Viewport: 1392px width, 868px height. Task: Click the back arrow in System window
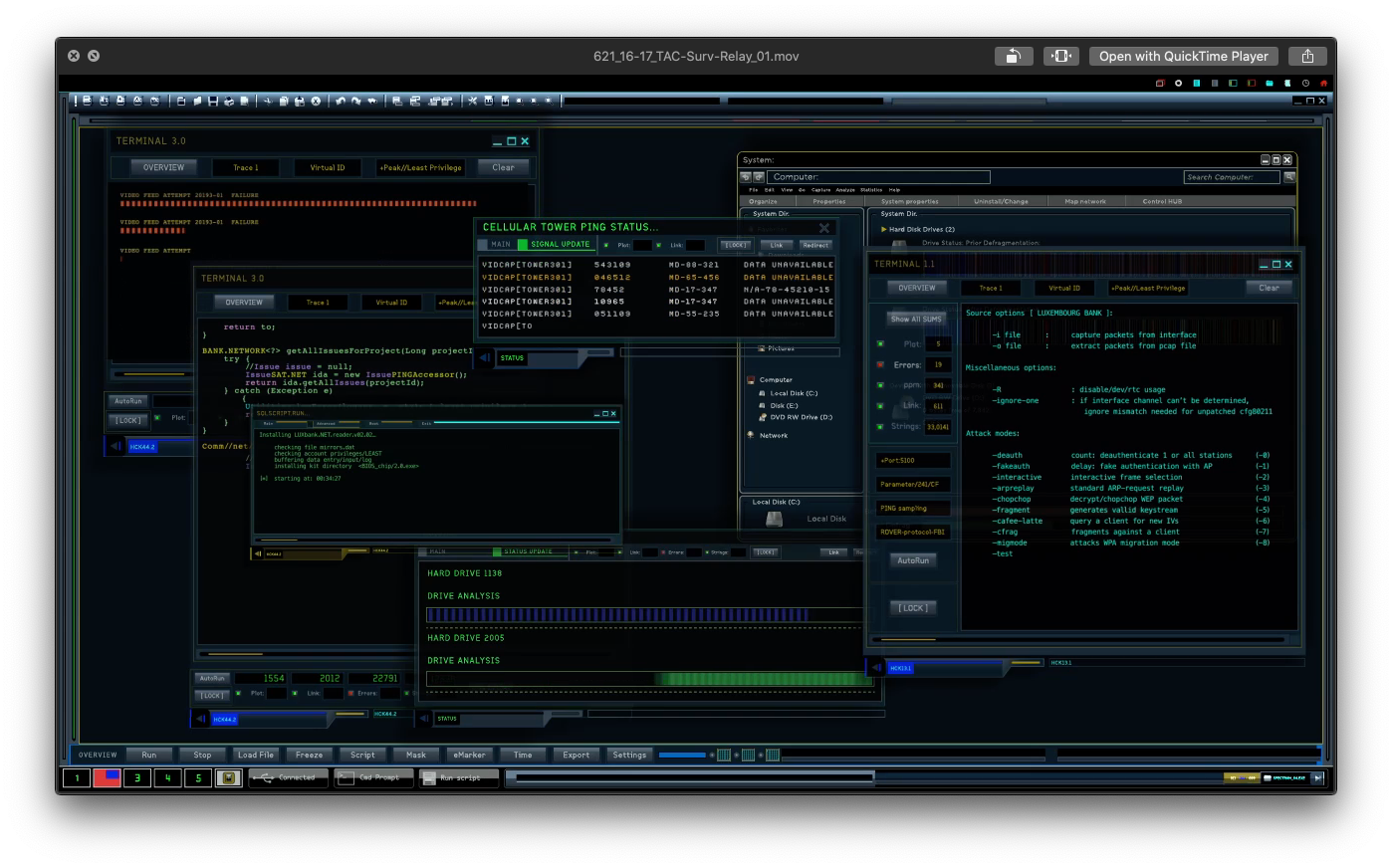pos(745,177)
